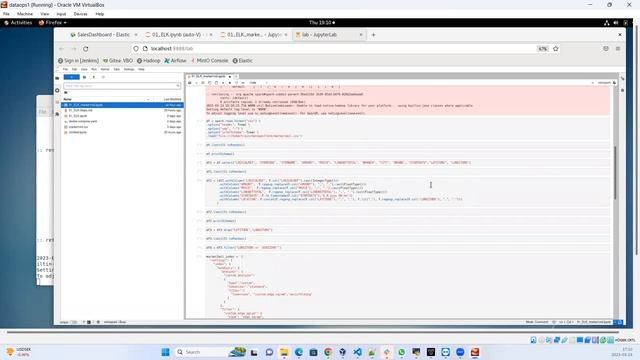Open the JupyterLab File menu
Image resolution: width=640 pixels, height=360 pixels.
pos(65,69)
